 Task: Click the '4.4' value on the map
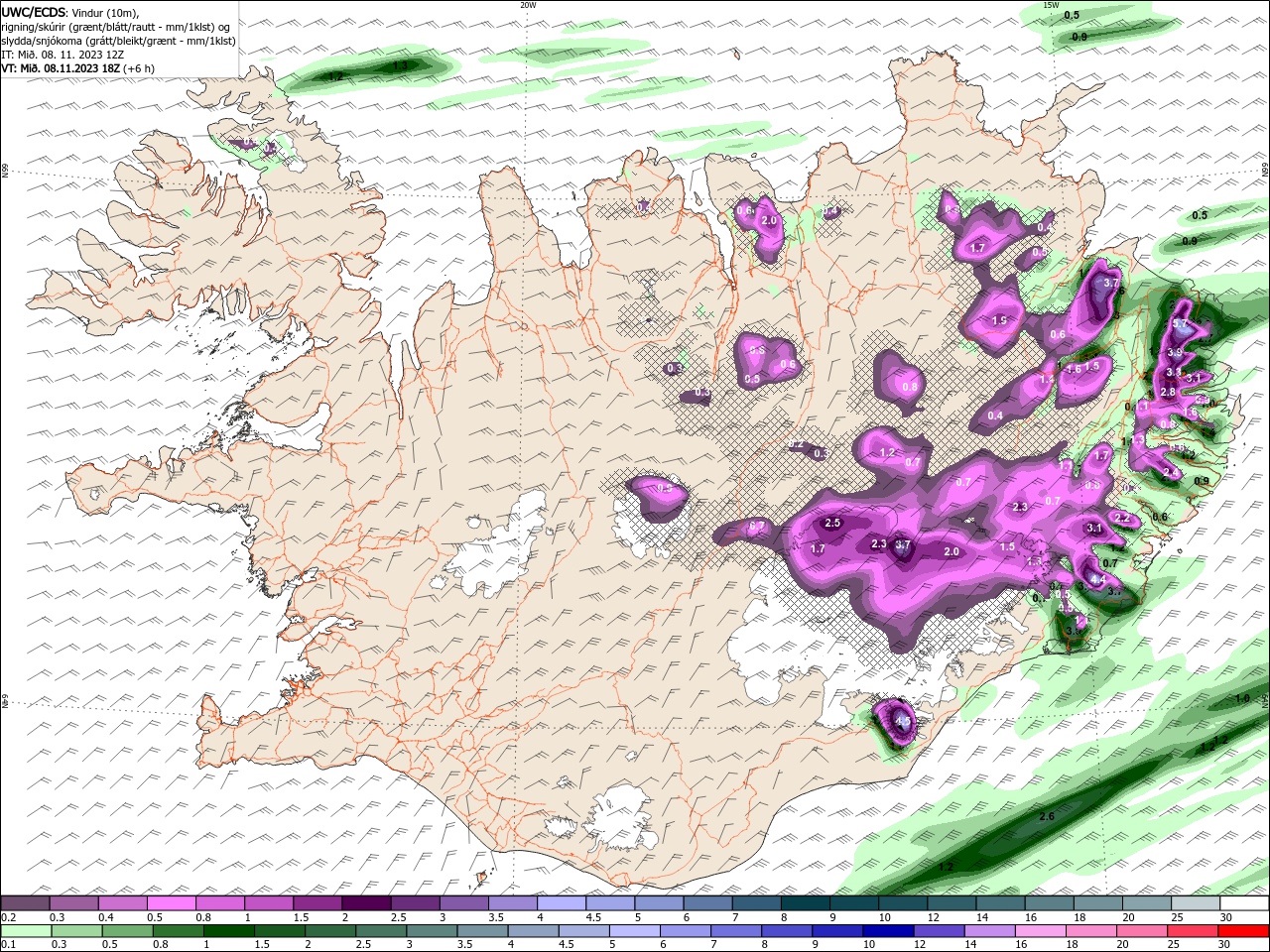[x=1097, y=579]
